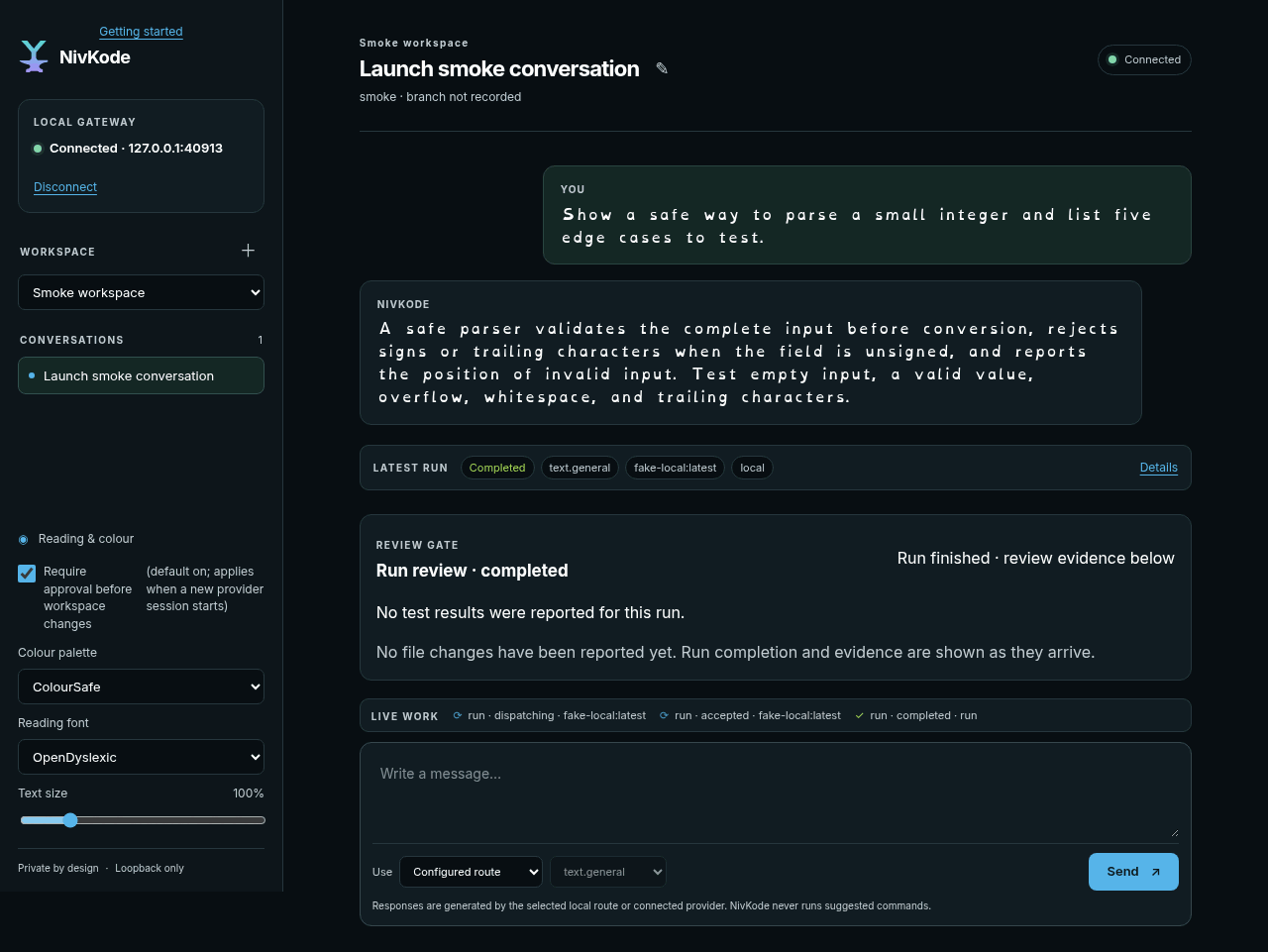Screen dimensions: 1268x952
Task: Click the Loopback only footer text
Action: point(150,869)
